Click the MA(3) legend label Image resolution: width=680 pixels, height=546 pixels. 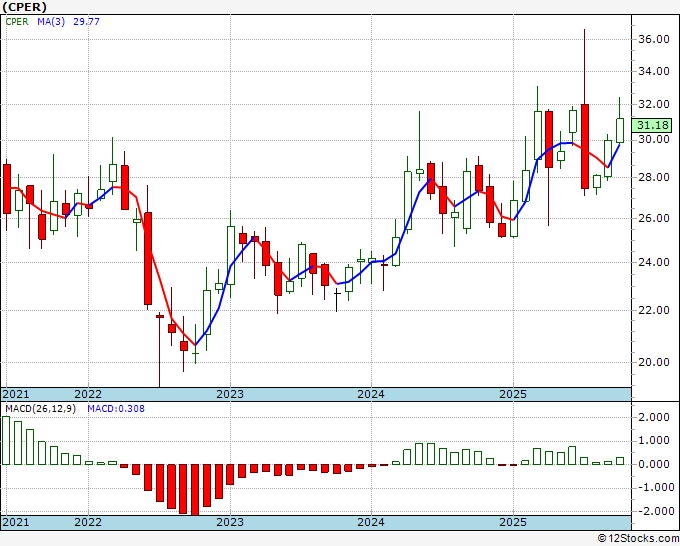[51, 21]
